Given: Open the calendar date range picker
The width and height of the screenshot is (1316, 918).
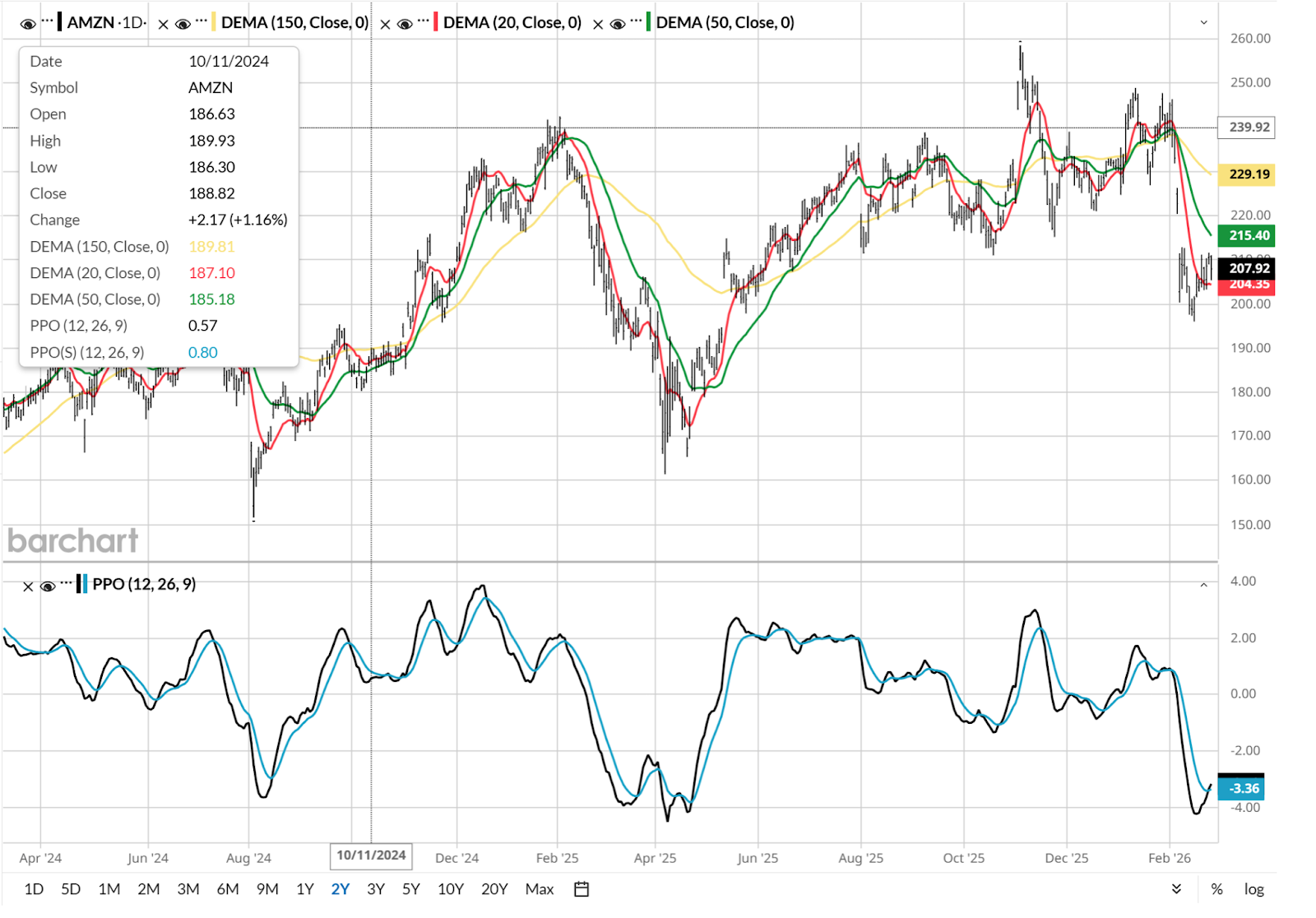Looking at the screenshot, I should pos(582,889).
